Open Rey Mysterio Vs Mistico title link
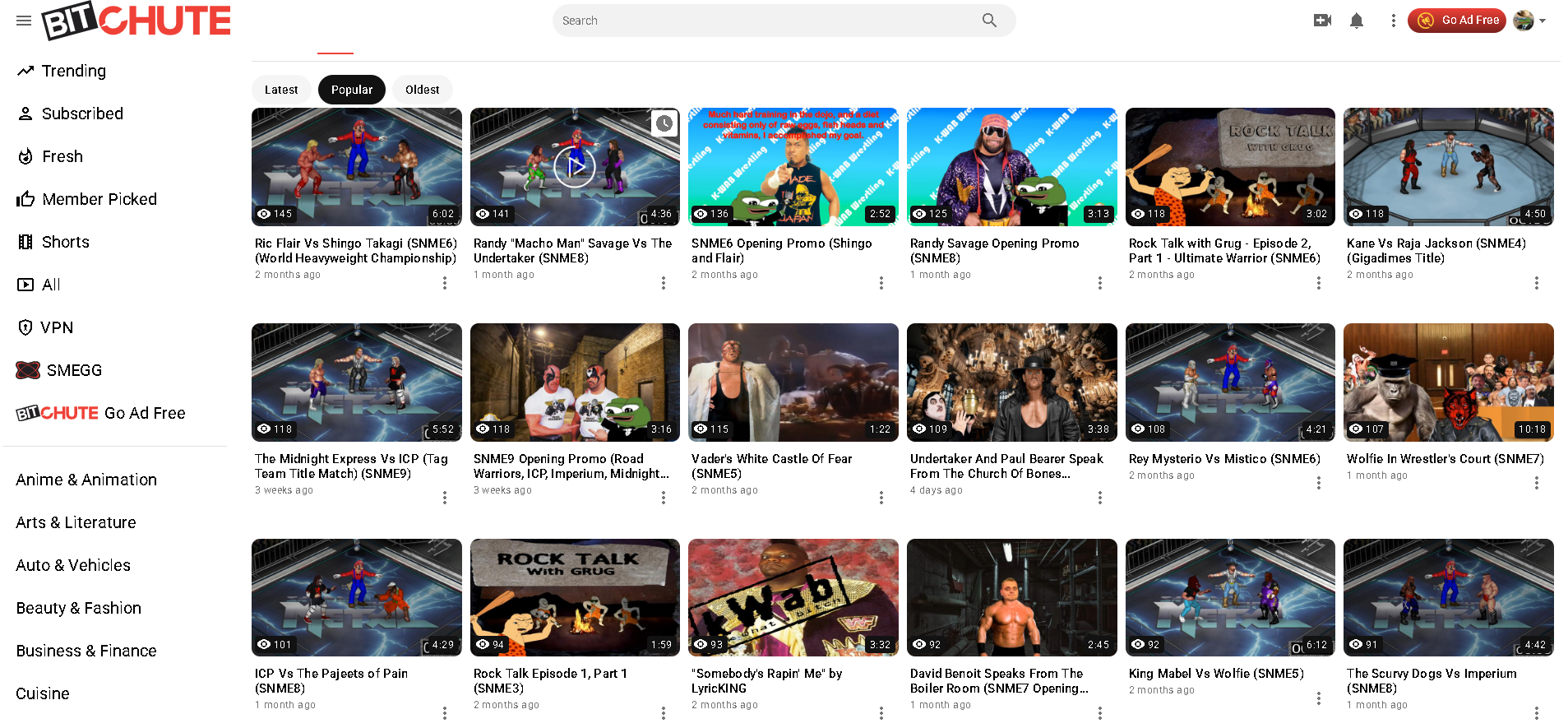This screenshot has height=728, width=1568. point(1224,459)
